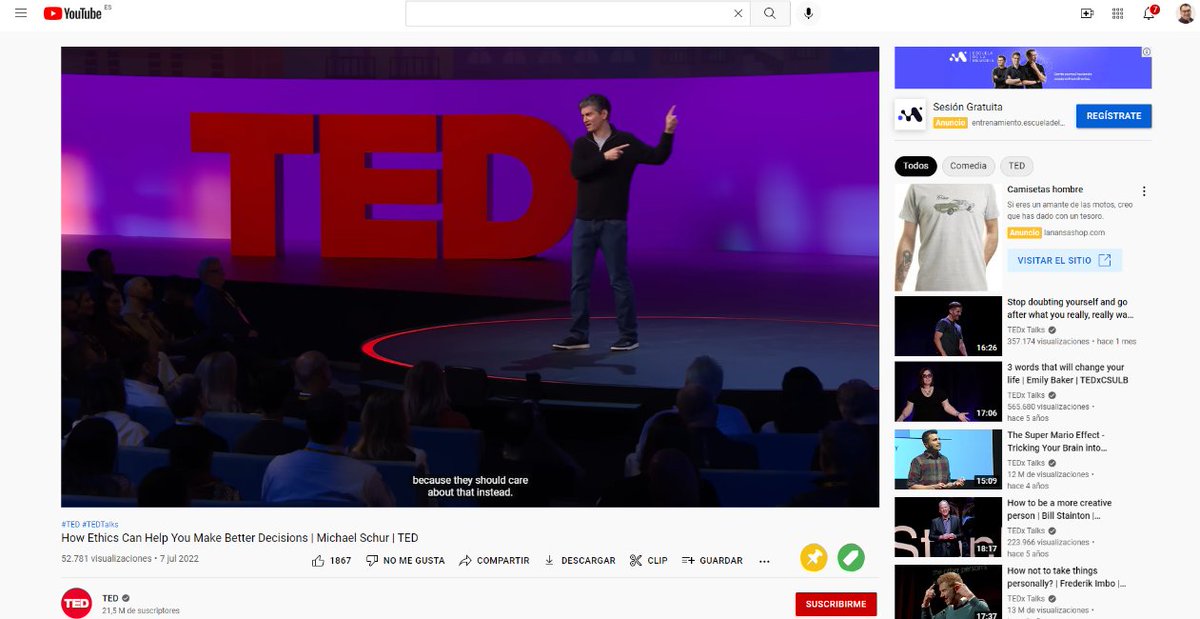Select the Comedia filter chip
1200x619 pixels.
pyautogui.click(x=968, y=166)
